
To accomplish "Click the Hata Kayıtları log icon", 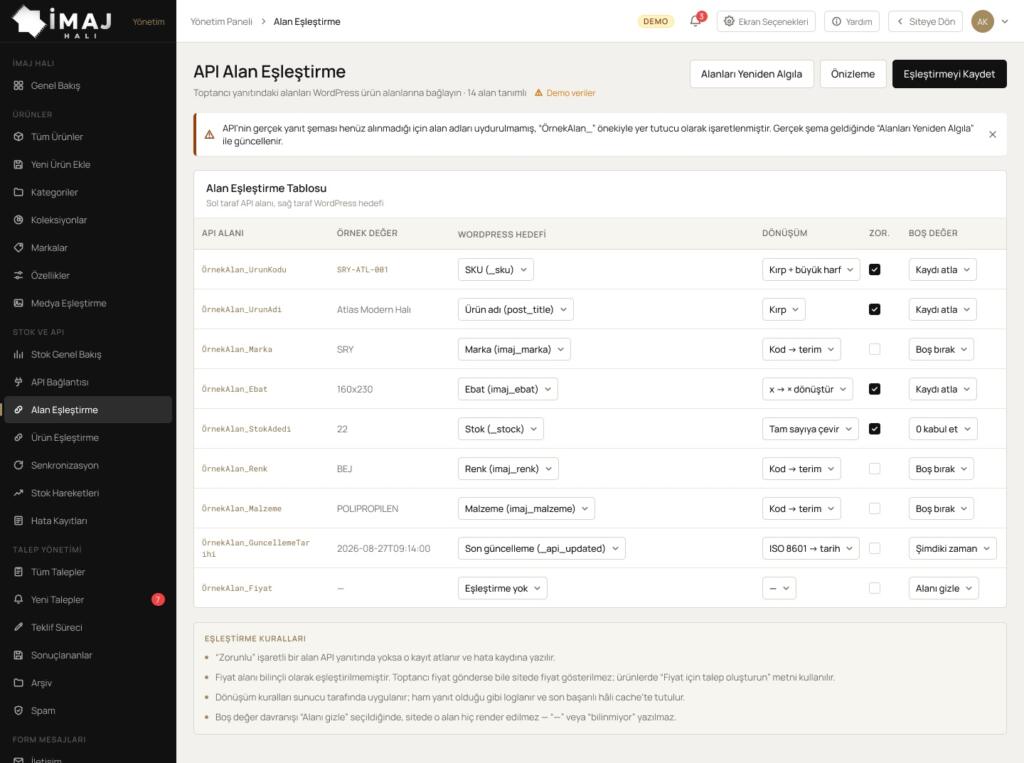I will 18,521.
